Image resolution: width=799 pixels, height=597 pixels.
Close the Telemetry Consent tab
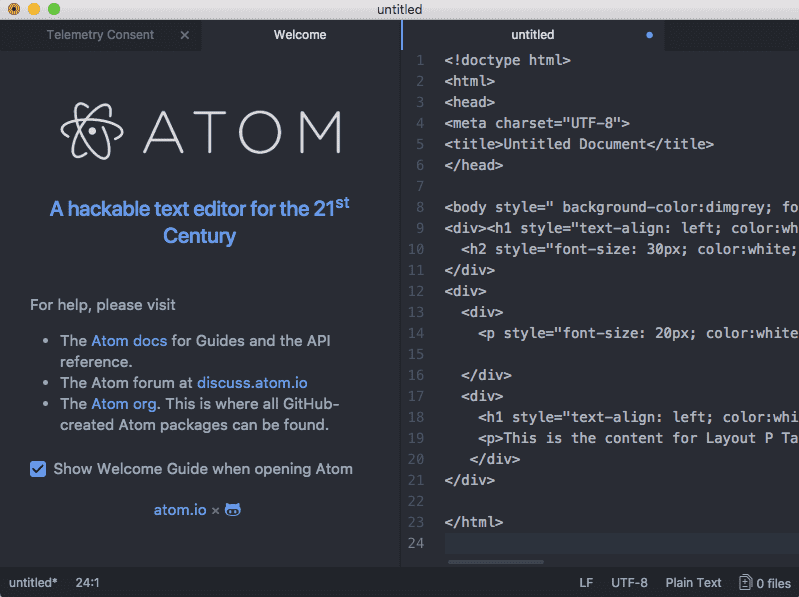click(184, 35)
